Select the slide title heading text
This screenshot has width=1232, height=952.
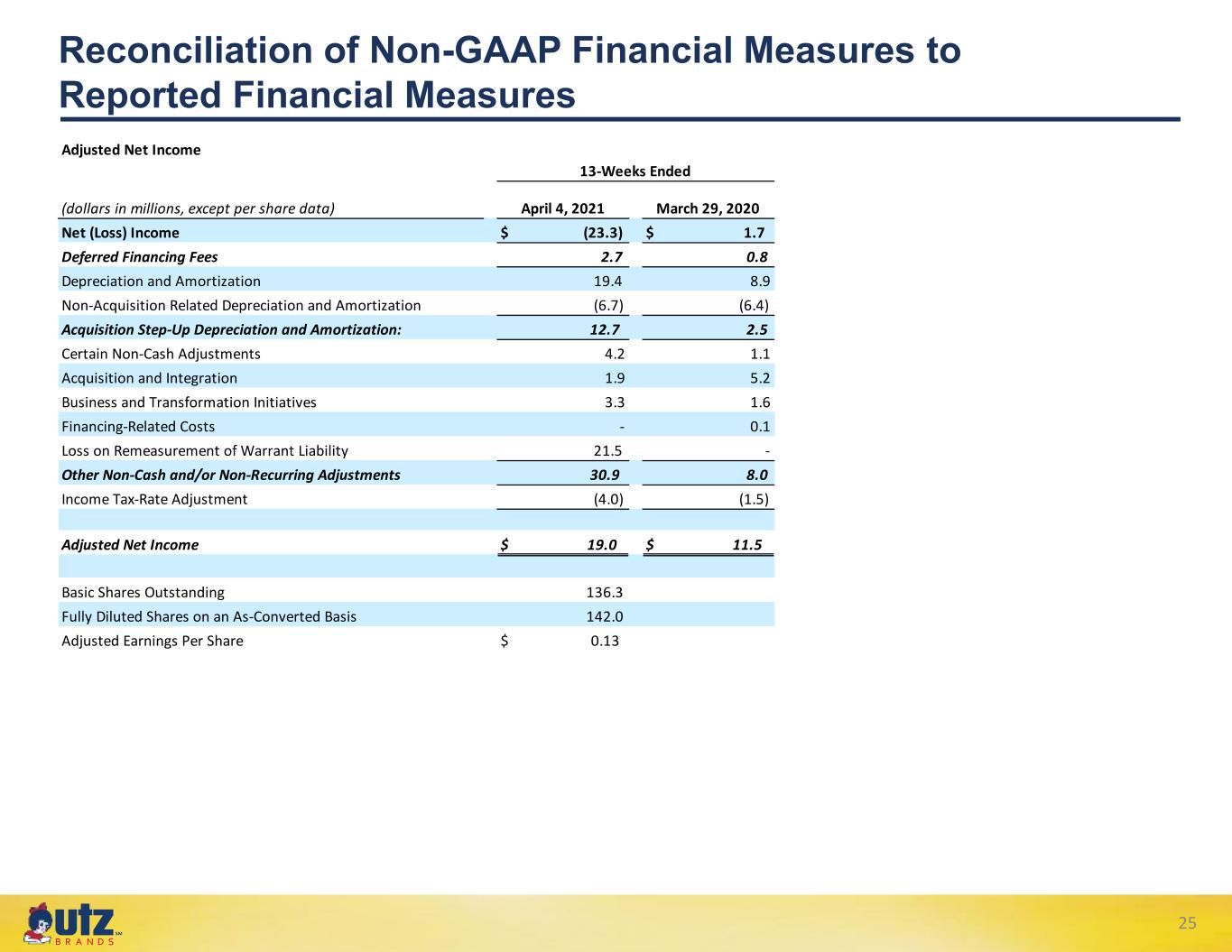[x=510, y=72]
